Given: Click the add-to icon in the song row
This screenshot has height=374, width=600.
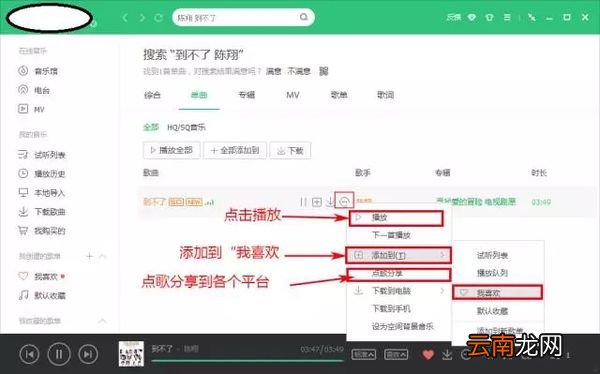Looking at the screenshot, I should tap(317, 202).
